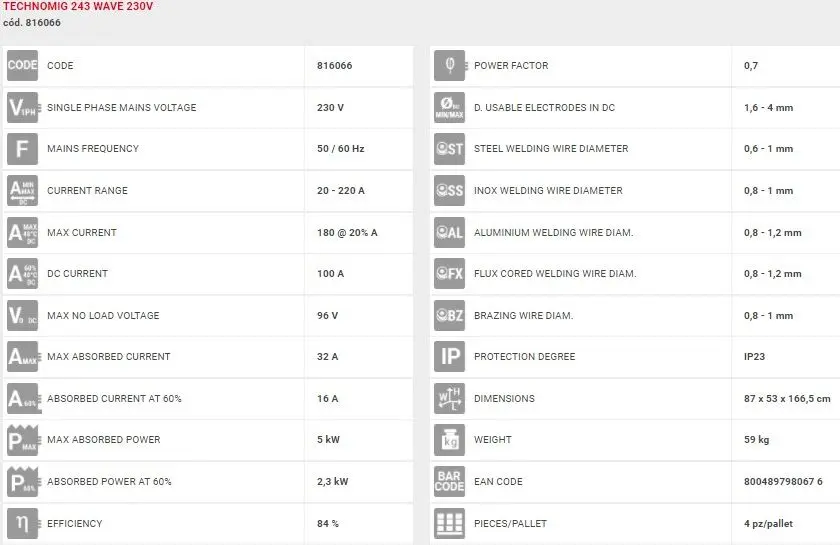Click the flux cored wire FX icon
This screenshot has height=545, width=840.
pyautogui.click(x=449, y=274)
